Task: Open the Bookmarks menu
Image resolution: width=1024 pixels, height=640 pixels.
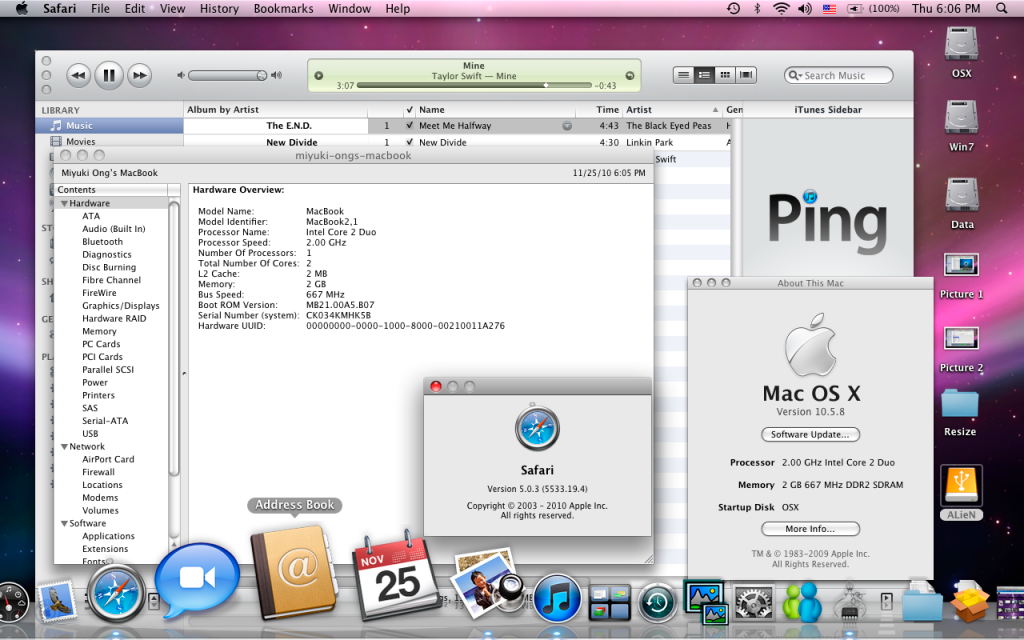Action: pyautogui.click(x=282, y=8)
